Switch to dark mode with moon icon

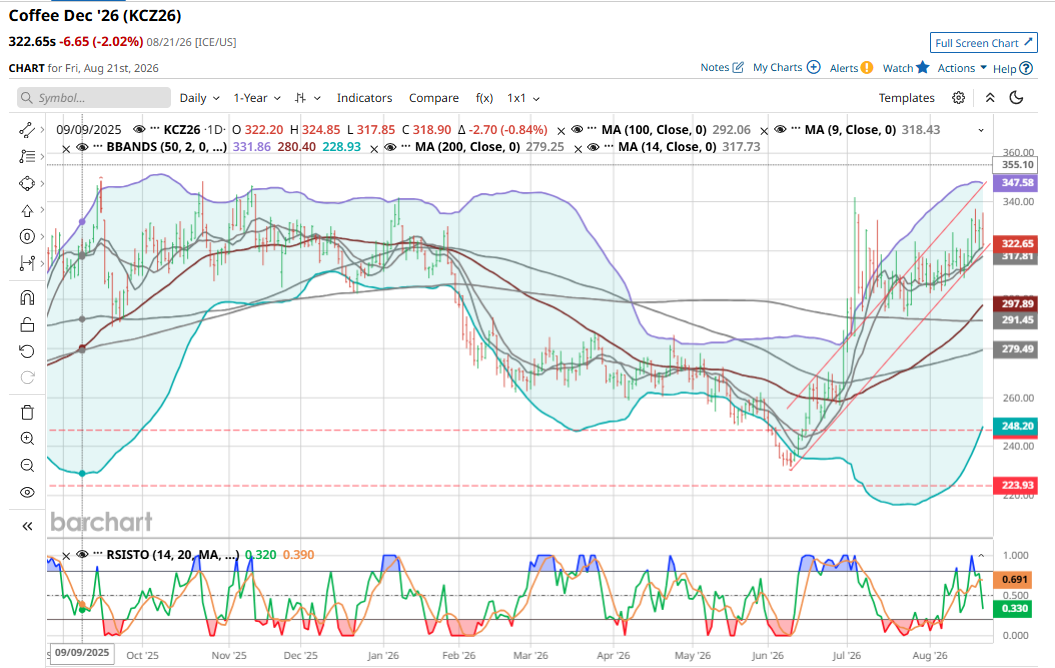[1016, 98]
